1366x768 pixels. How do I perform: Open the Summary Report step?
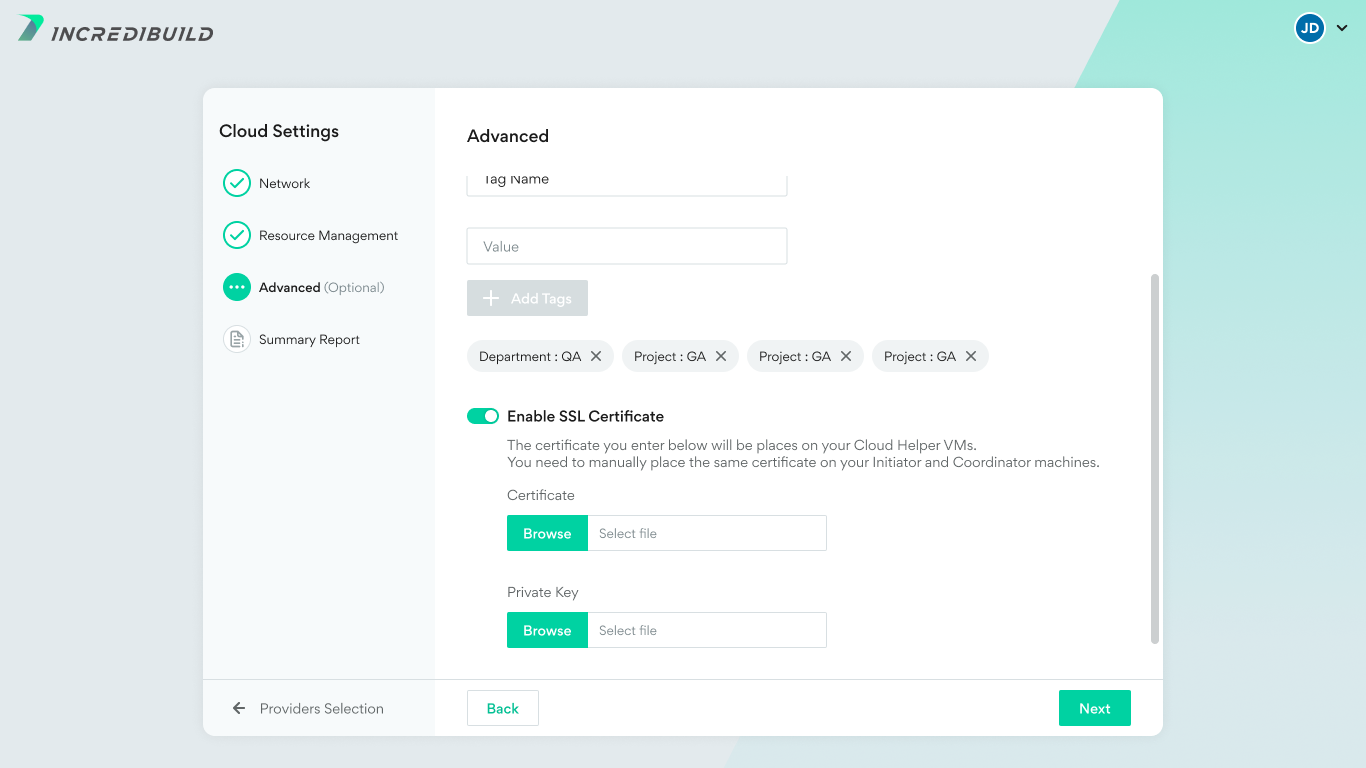(309, 339)
